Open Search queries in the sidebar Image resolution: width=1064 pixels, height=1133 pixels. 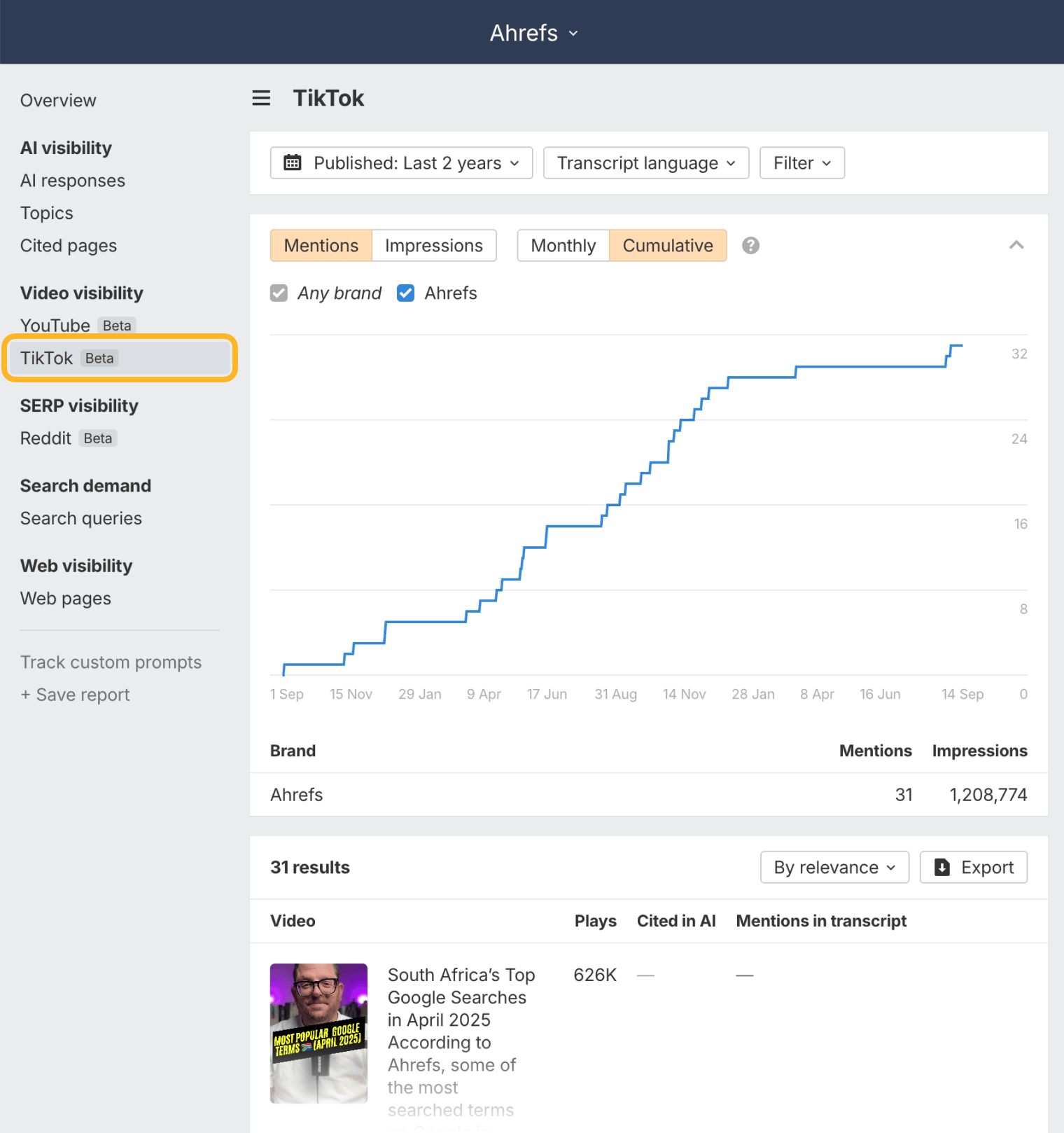coord(81,518)
